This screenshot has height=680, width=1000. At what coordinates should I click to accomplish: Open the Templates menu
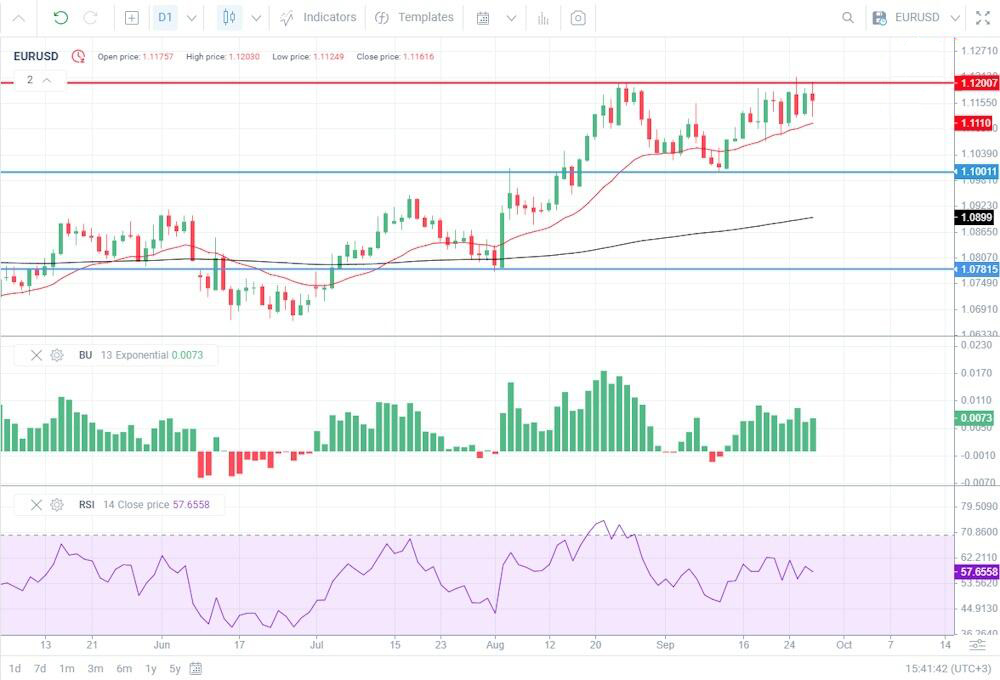tap(414, 17)
